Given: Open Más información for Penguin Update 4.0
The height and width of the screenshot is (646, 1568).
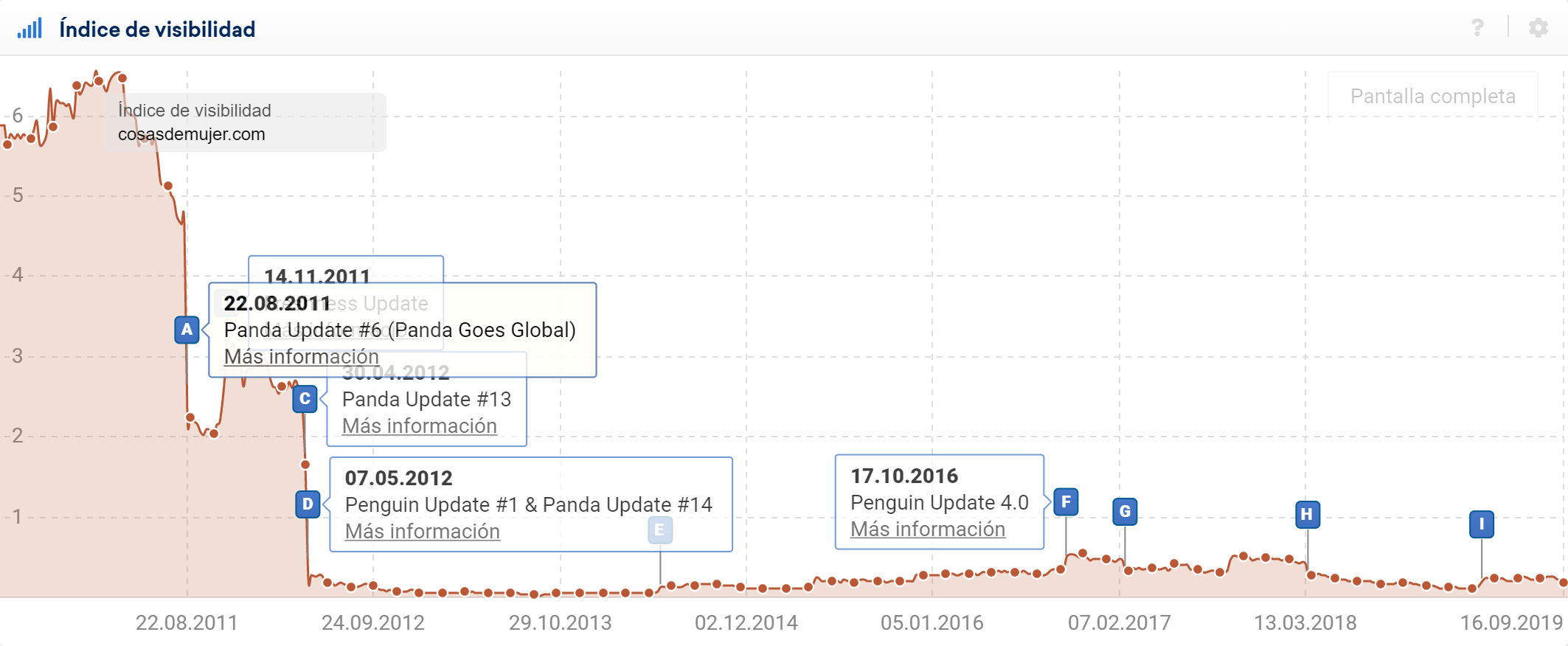Looking at the screenshot, I should pos(927,529).
